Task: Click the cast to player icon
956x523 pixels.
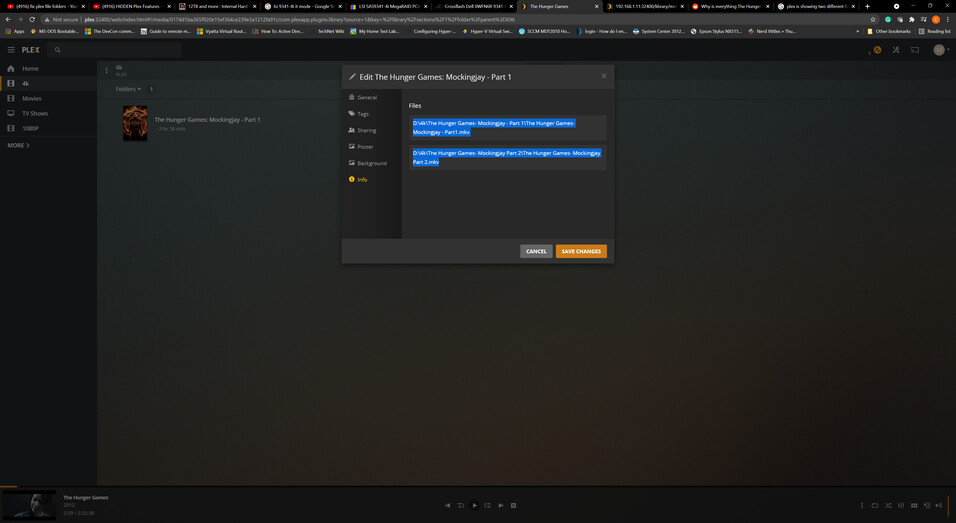Action: 915,50
